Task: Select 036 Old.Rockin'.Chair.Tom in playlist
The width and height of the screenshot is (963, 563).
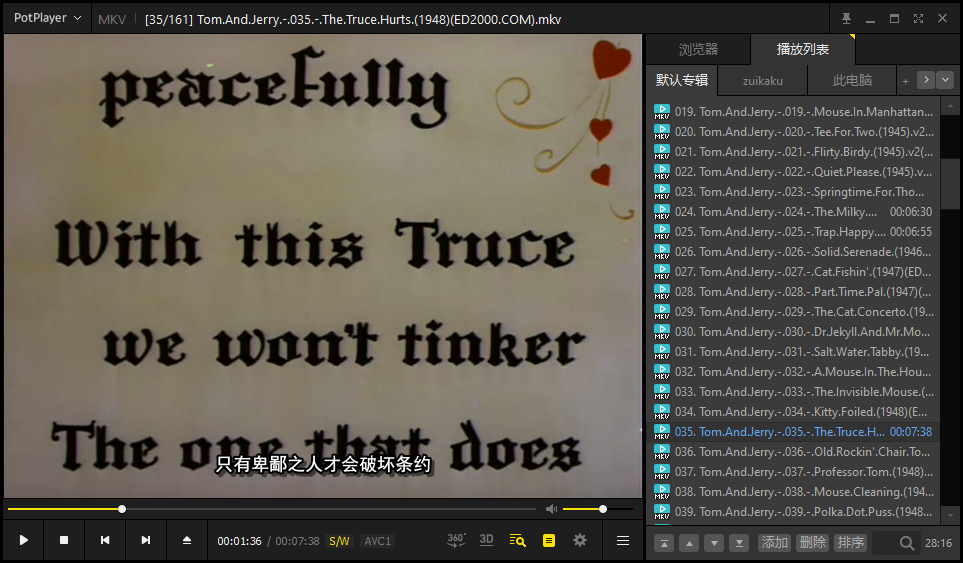Action: click(x=793, y=451)
